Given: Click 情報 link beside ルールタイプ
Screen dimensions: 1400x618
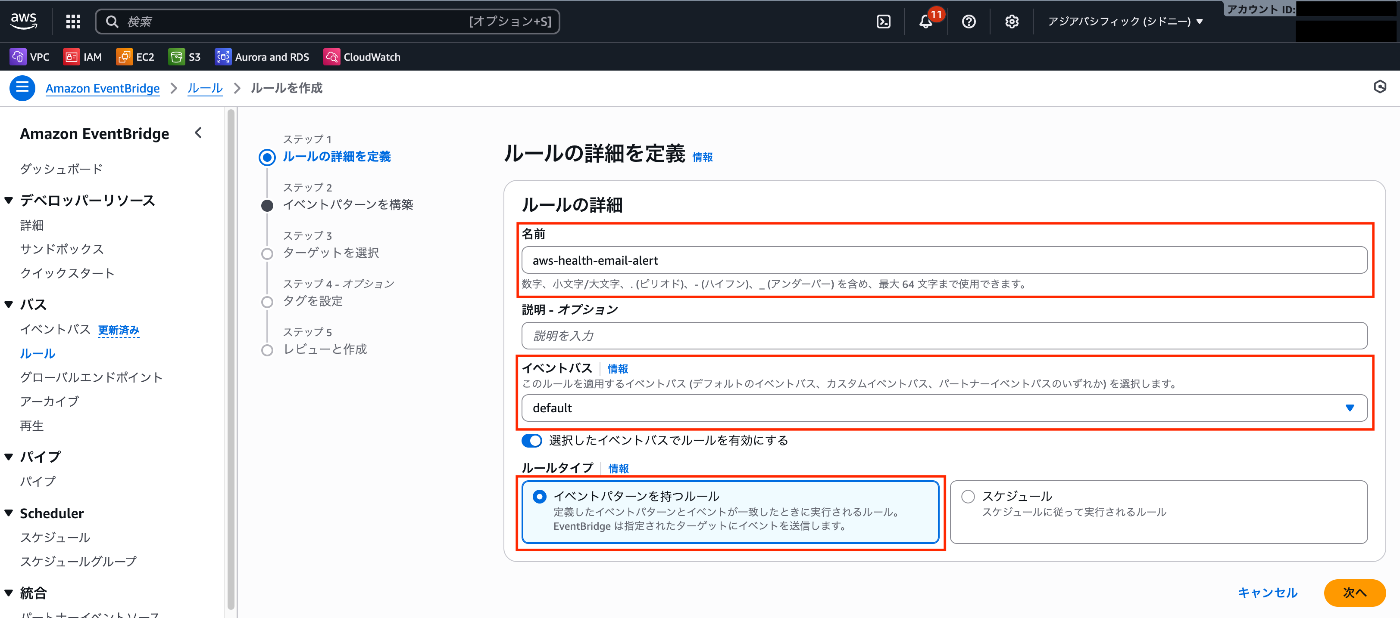Looking at the screenshot, I should tap(619, 468).
